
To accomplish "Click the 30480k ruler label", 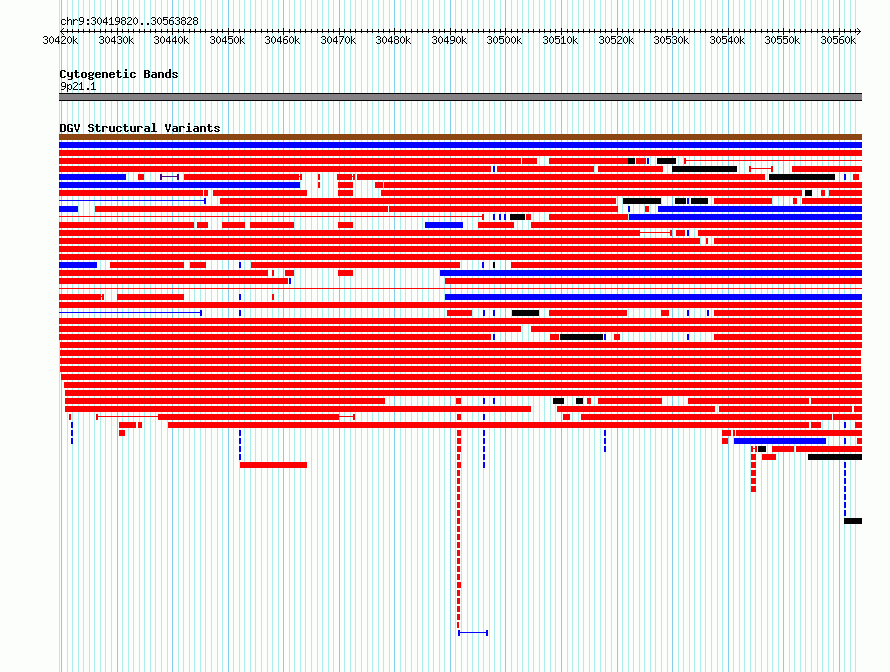I will [x=393, y=40].
